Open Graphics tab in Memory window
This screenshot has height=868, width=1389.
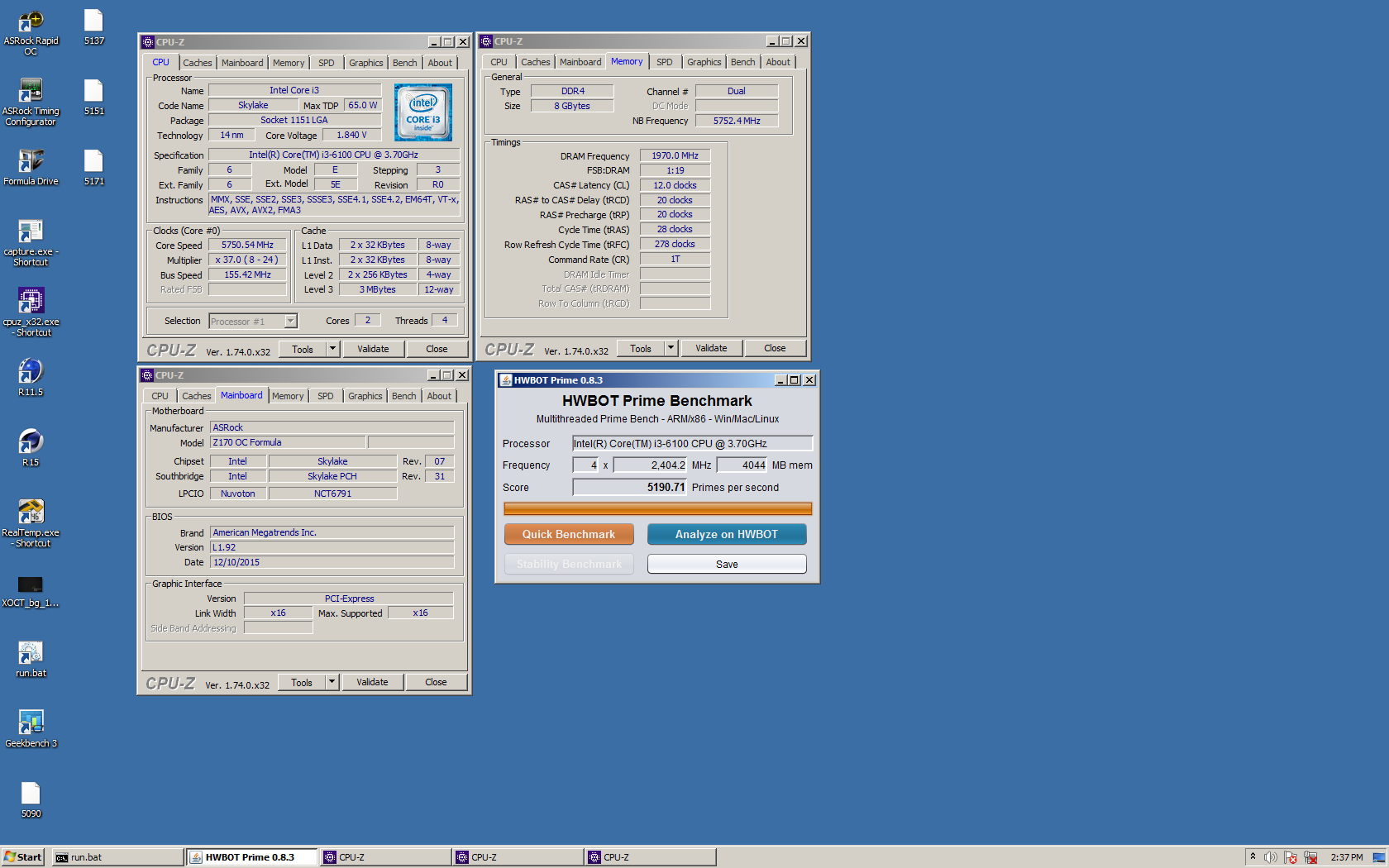click(704, 62)
